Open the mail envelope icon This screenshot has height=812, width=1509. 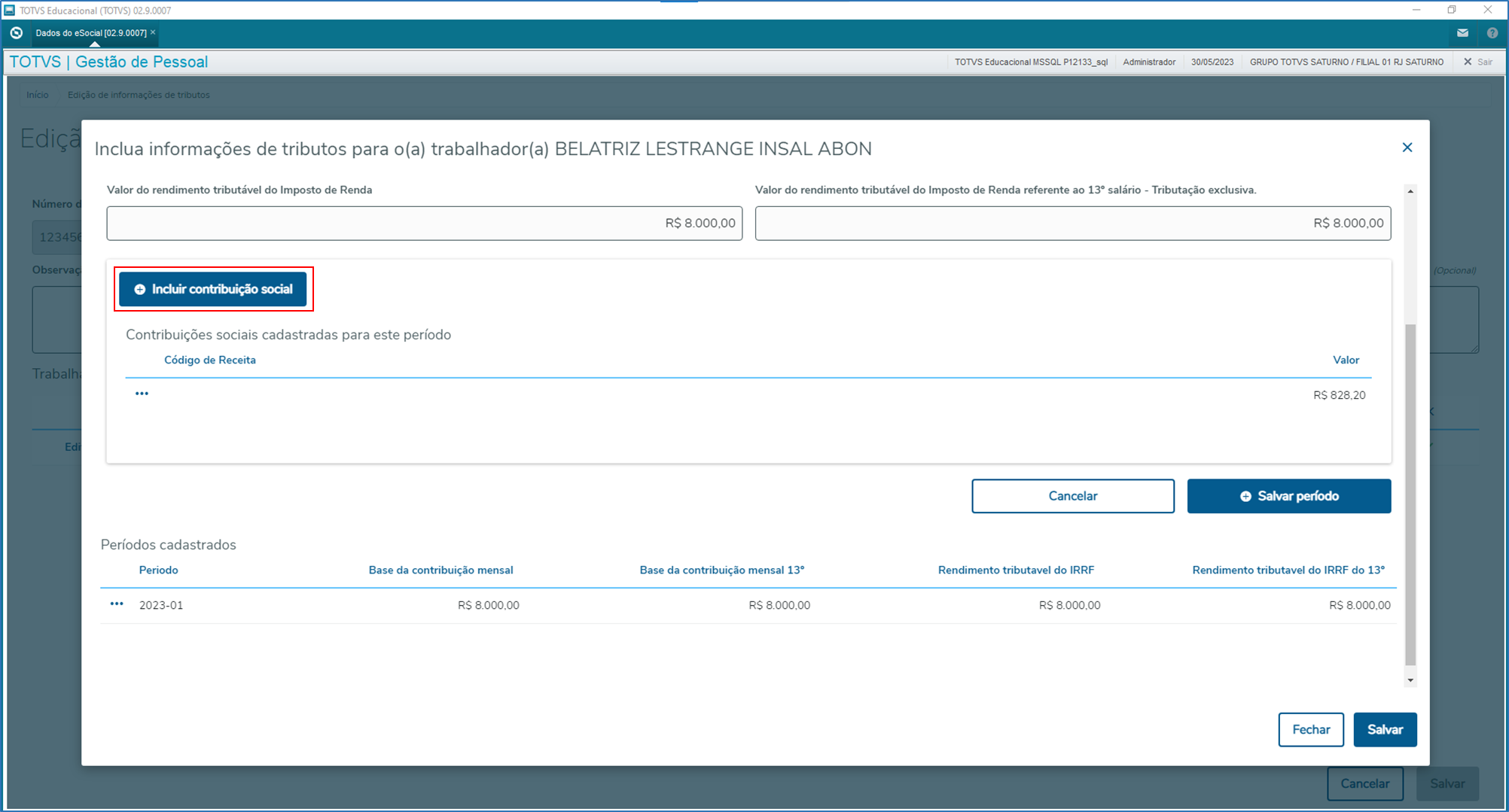click(1462, 33)
